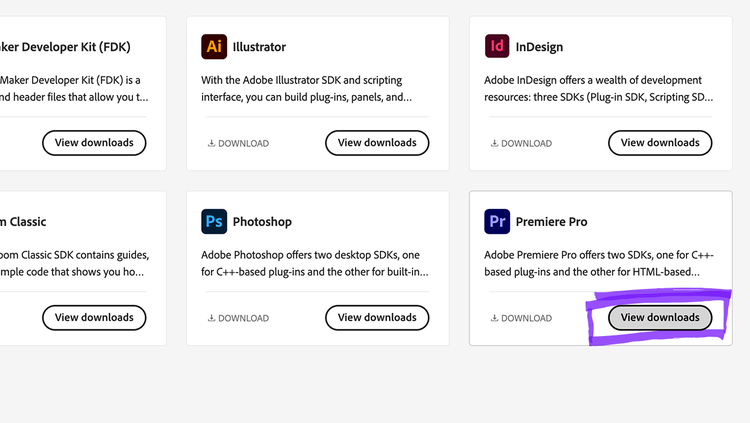Click the Photoshop Ps logo icon
The width and height of the screenshot is (750, 423).
[214, 221]
